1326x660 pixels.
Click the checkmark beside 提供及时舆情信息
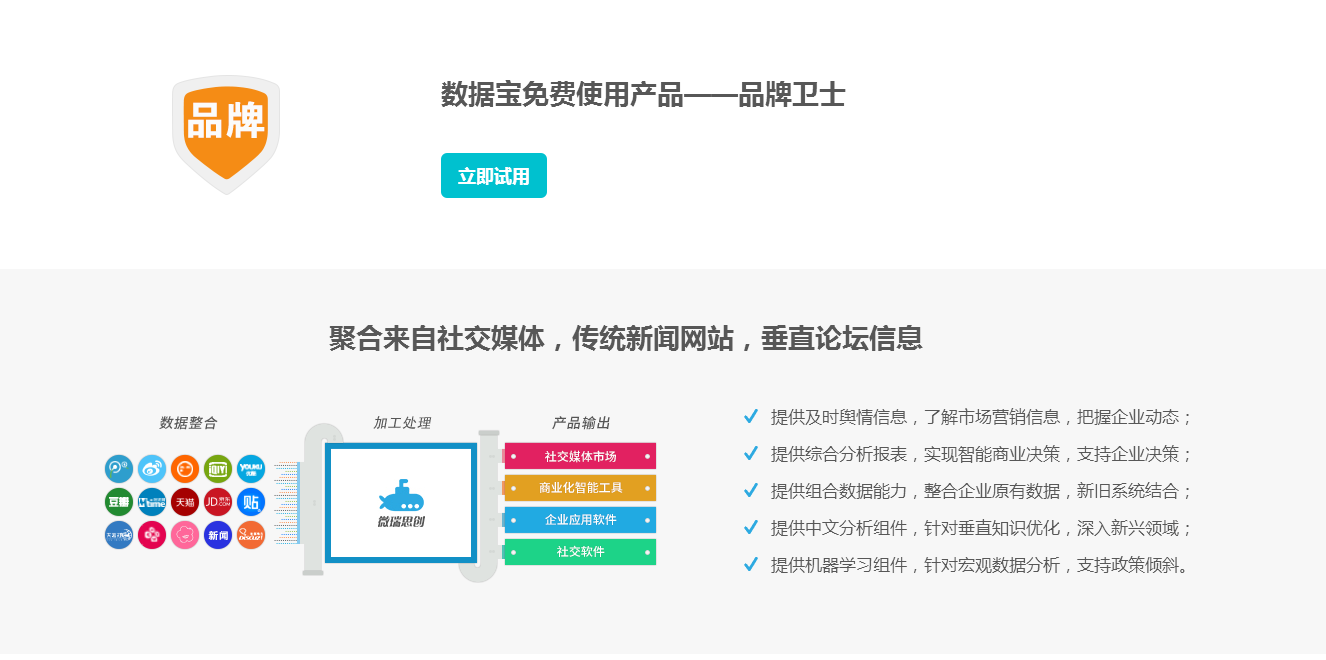[x=751, y=416]
